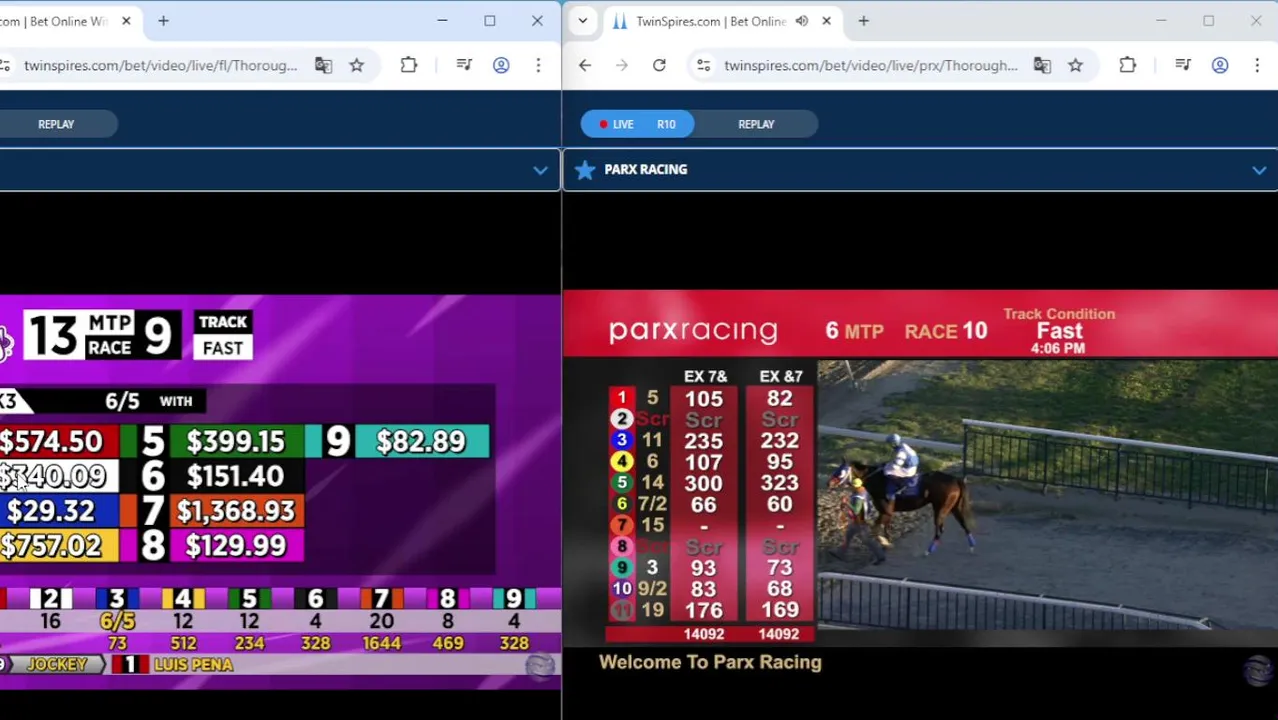Click translate icon in left window address bar
Viewport: 1278px width, 720px height.
[x=323, y=65]
